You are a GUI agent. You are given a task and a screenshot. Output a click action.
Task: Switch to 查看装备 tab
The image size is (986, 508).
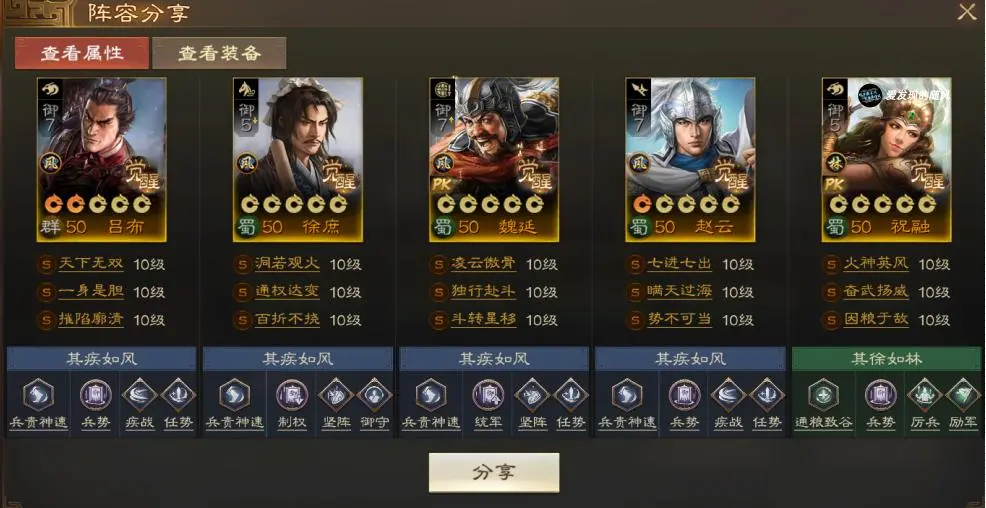click(219, 53)
